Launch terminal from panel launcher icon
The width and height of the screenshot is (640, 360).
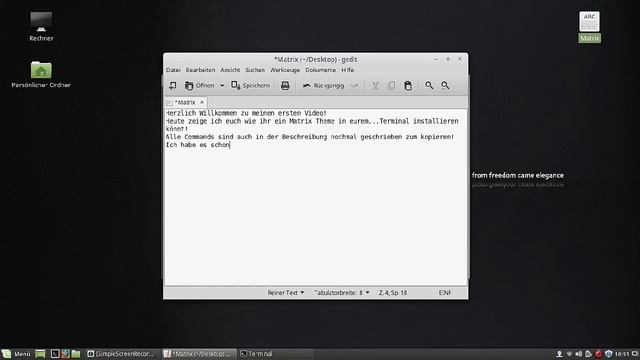coord(55,354)
